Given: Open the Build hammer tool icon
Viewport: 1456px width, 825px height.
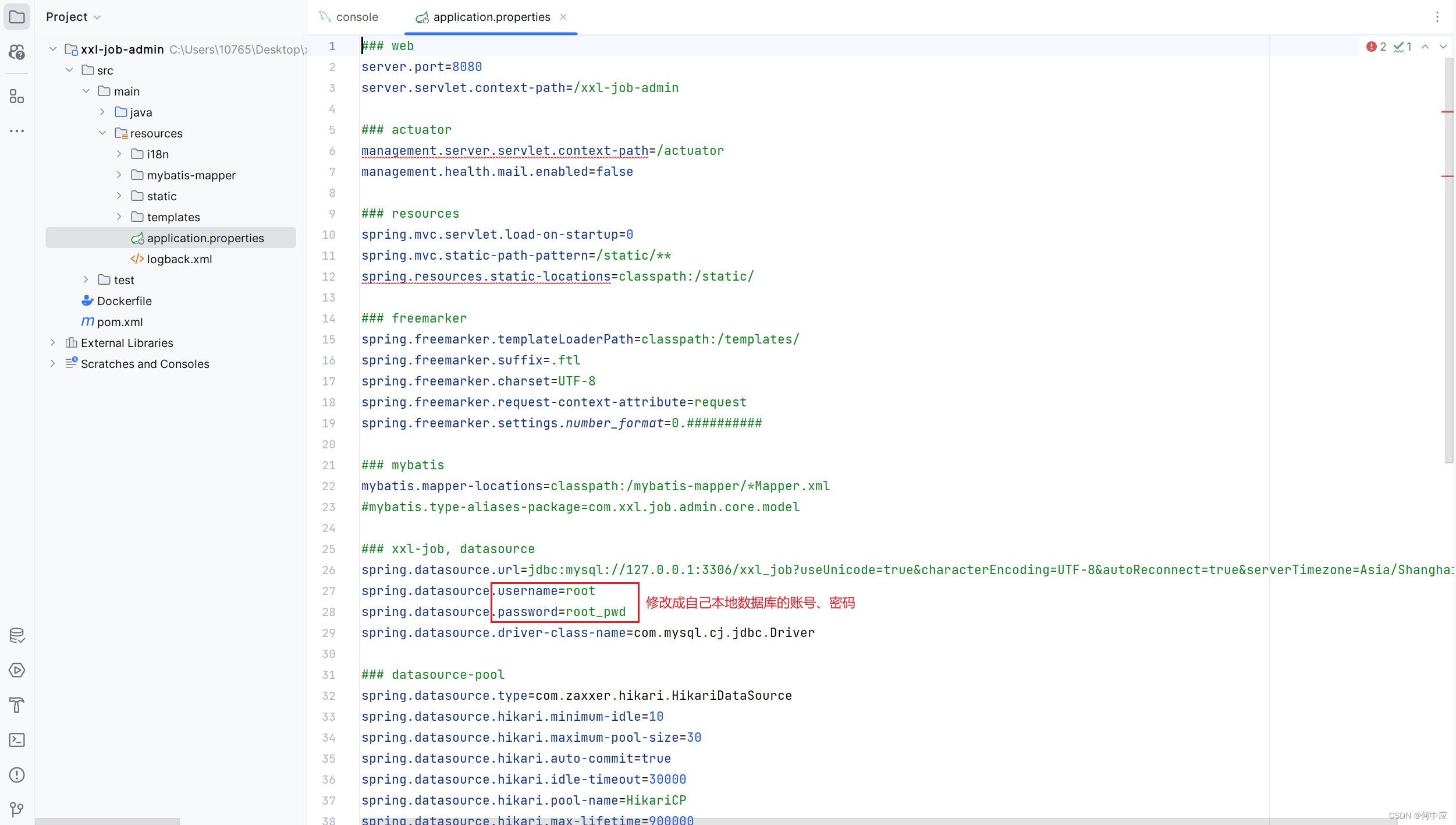Looking at the screenshot, I should pos(17,705).
